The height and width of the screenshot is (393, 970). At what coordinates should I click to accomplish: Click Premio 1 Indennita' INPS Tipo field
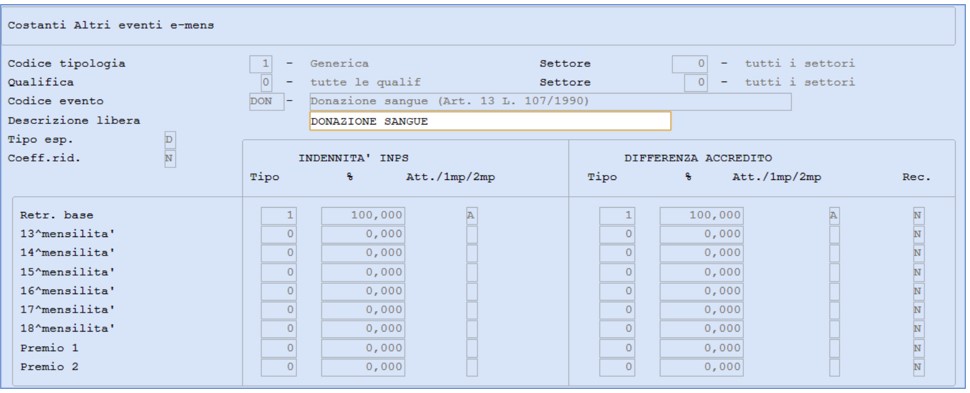tap(278, 348)
